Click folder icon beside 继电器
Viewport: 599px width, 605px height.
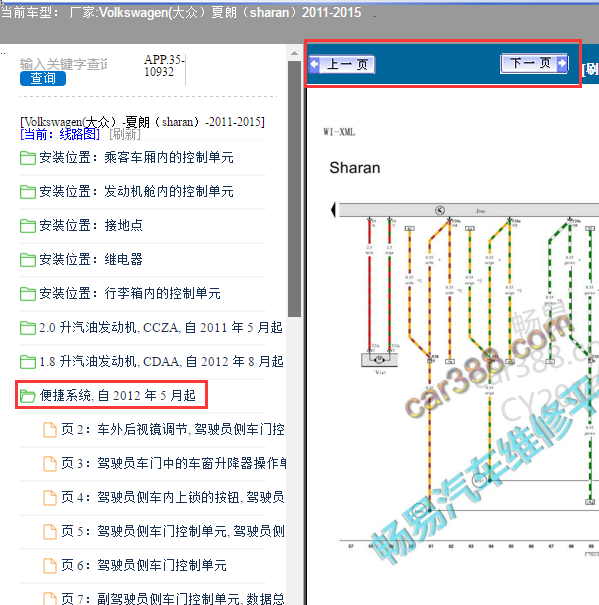click(x=28, y=260)
